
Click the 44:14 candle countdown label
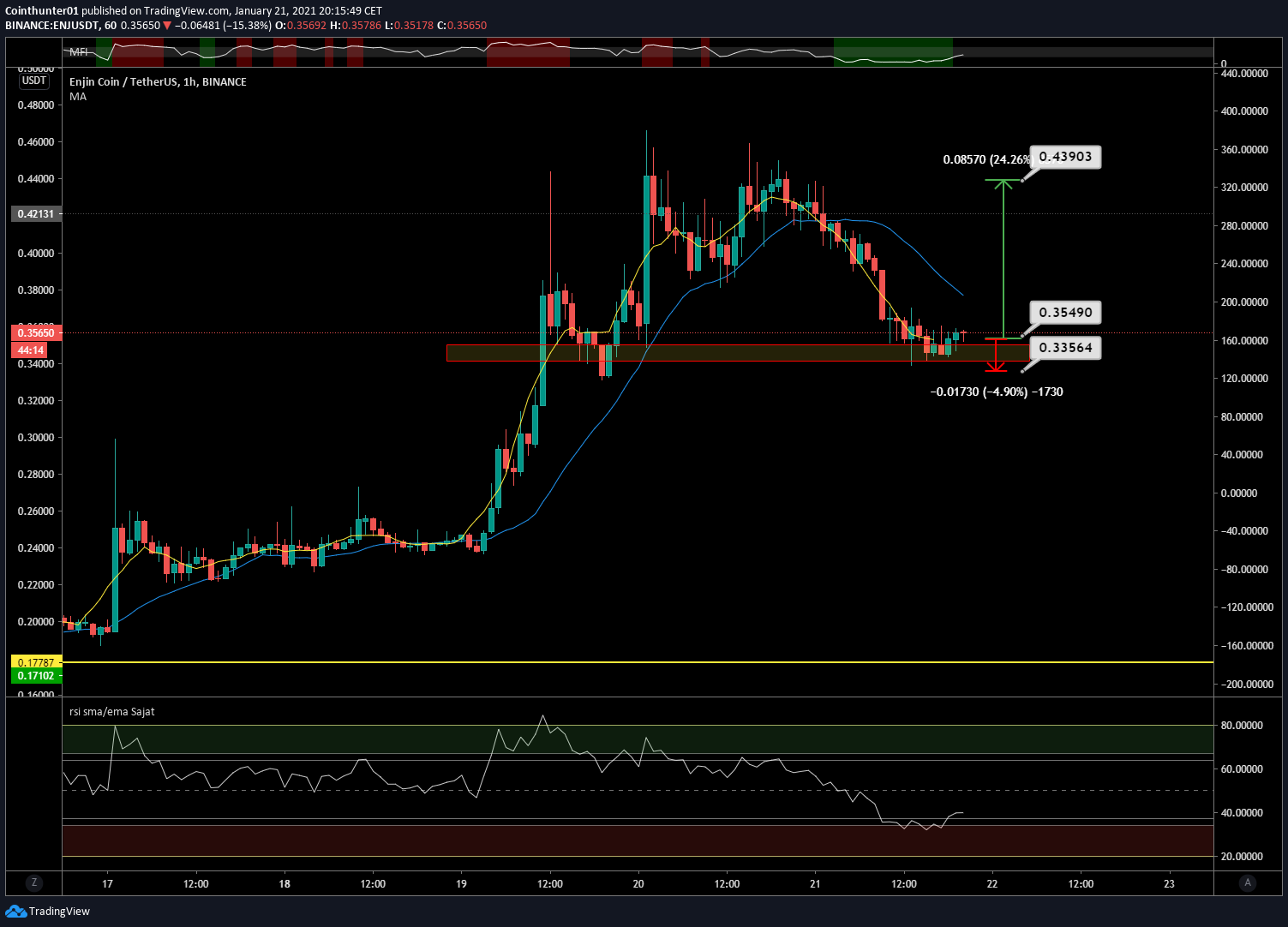(31, 350)
